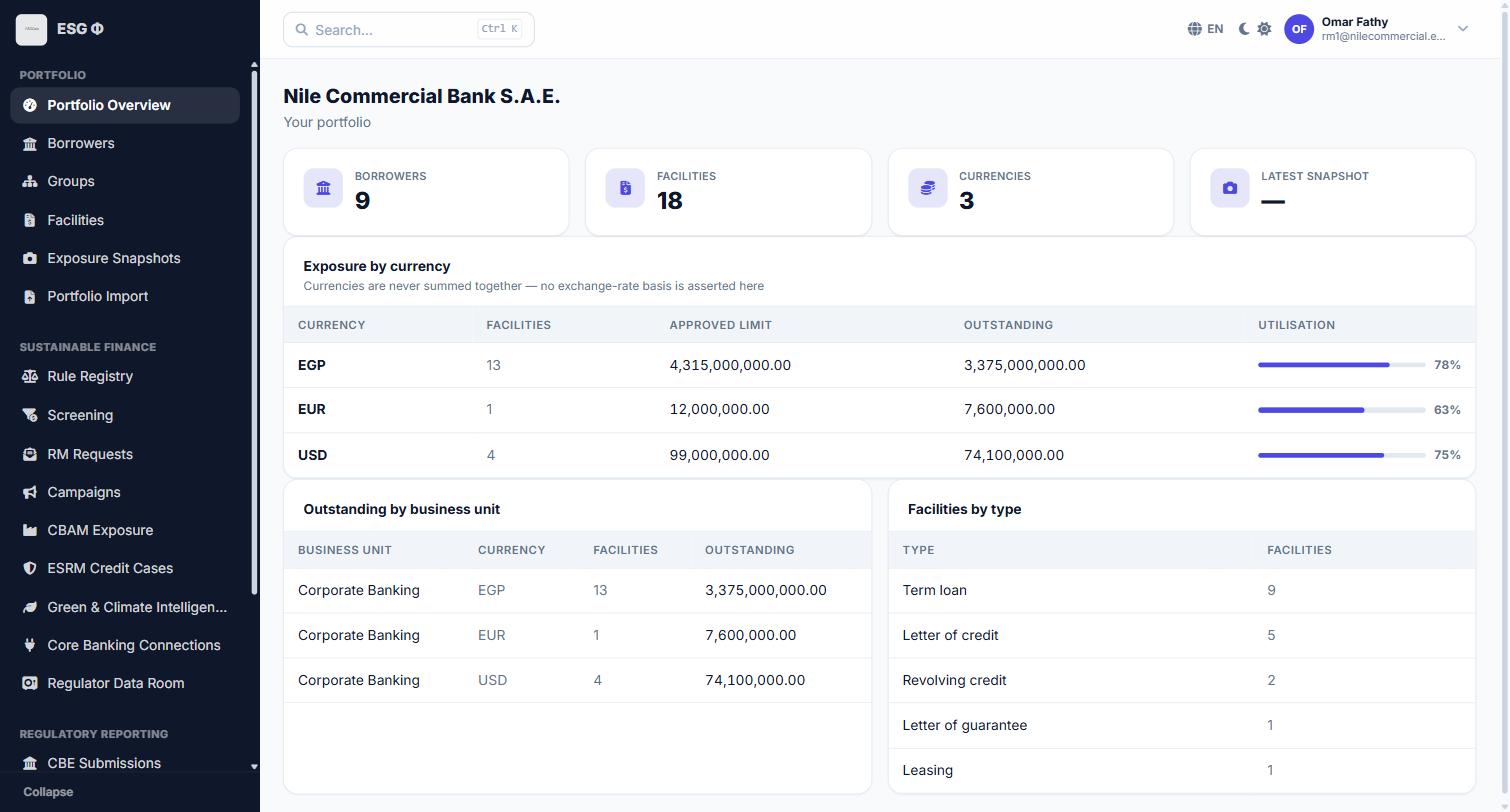Click the Exposure Snapshots camera icon
1510x812 pixels.
click(30, 258)
